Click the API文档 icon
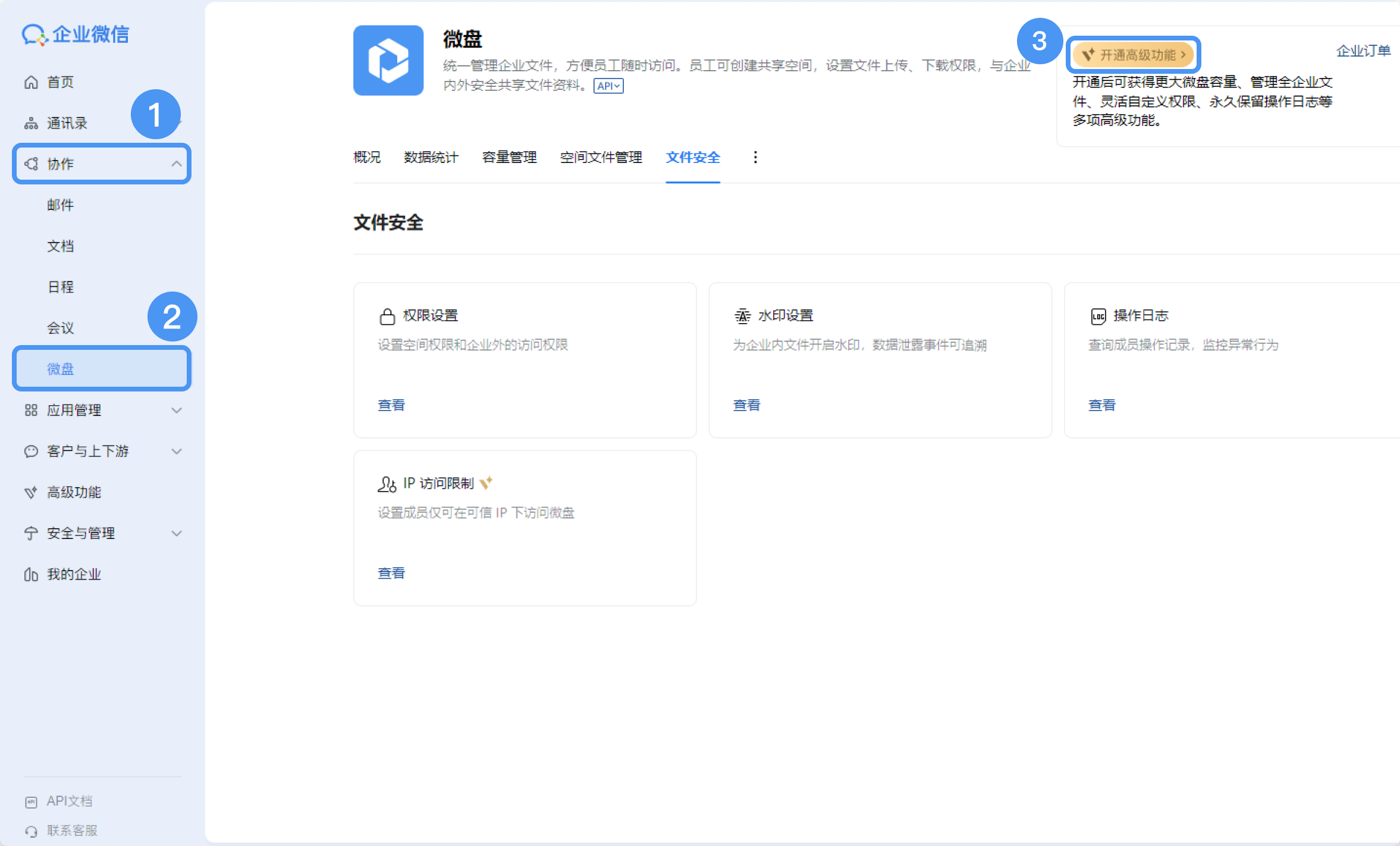The image size is (1400, 846). (x=32, y=802)
